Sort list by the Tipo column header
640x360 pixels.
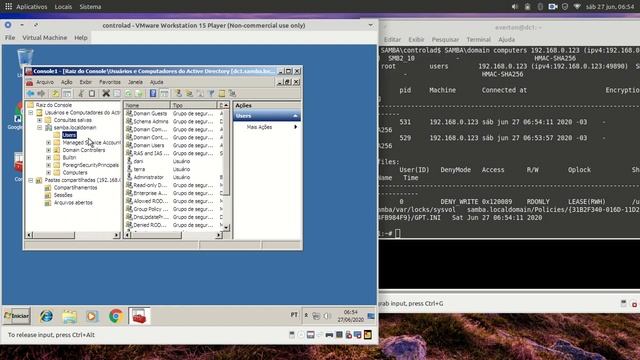pyautogui.click(x=194, y=105)
